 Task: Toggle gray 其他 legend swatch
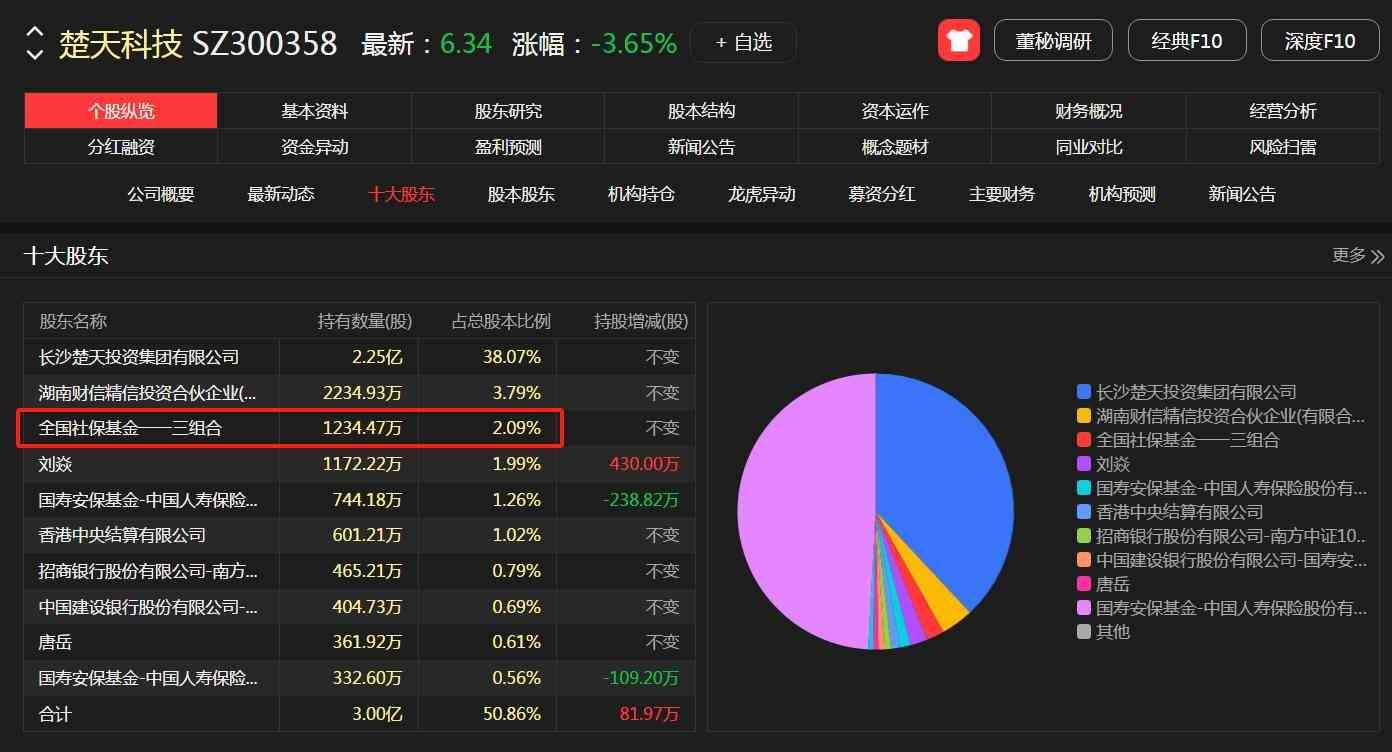click(1084, 632)
